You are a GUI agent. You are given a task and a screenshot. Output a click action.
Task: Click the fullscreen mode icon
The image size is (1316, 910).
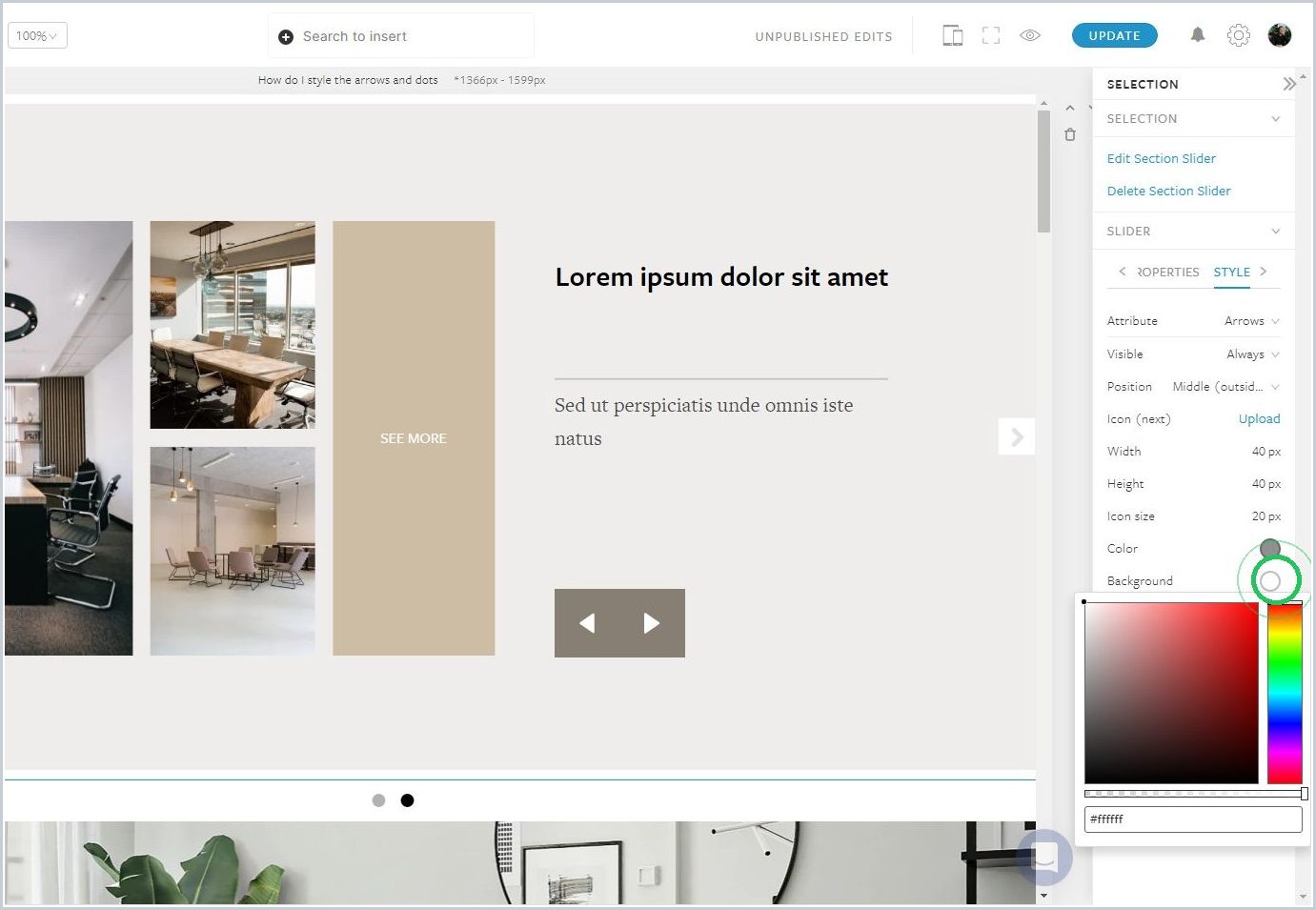[991, 36]
